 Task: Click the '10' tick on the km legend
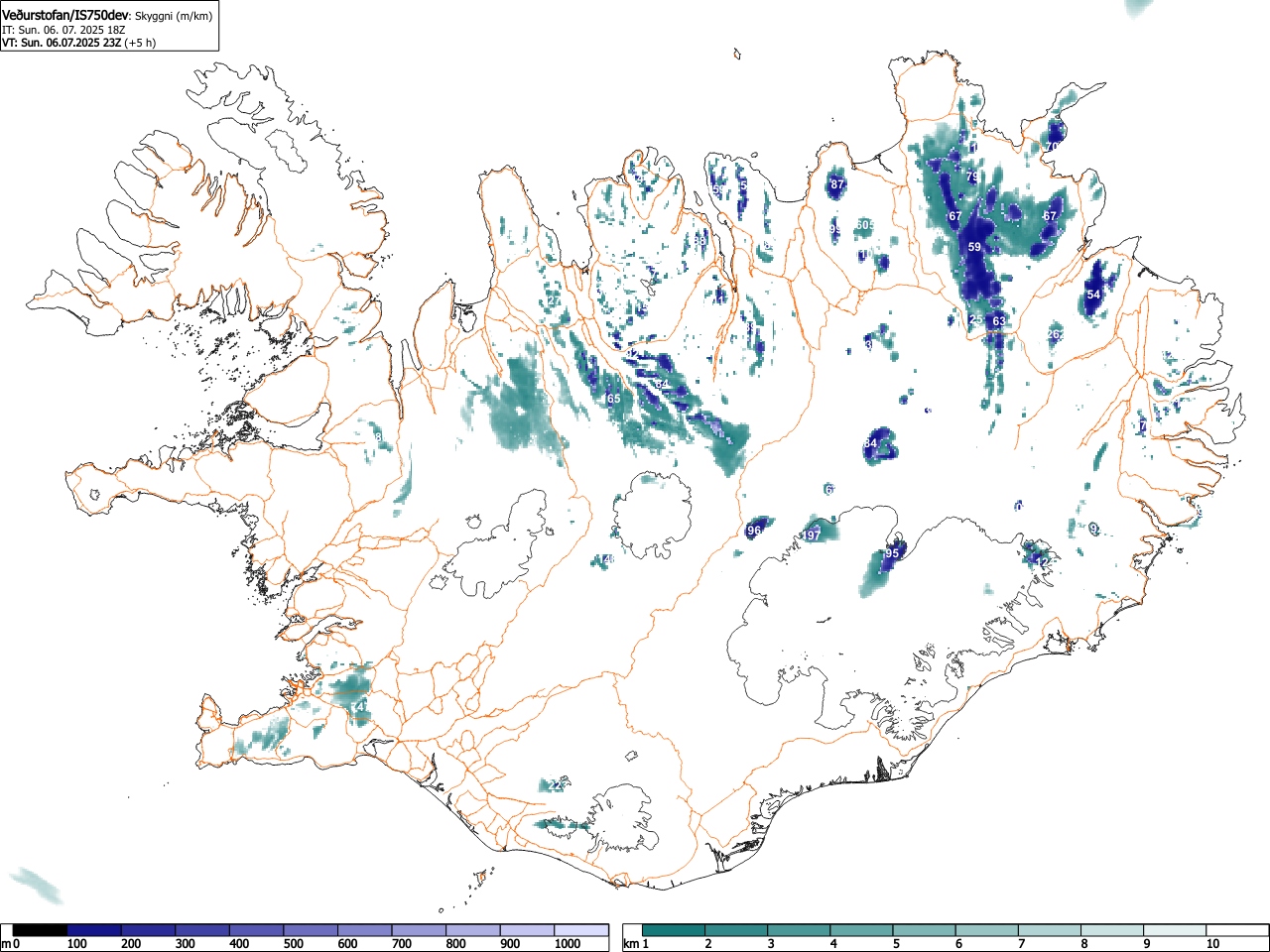(x=1212, y=944)
